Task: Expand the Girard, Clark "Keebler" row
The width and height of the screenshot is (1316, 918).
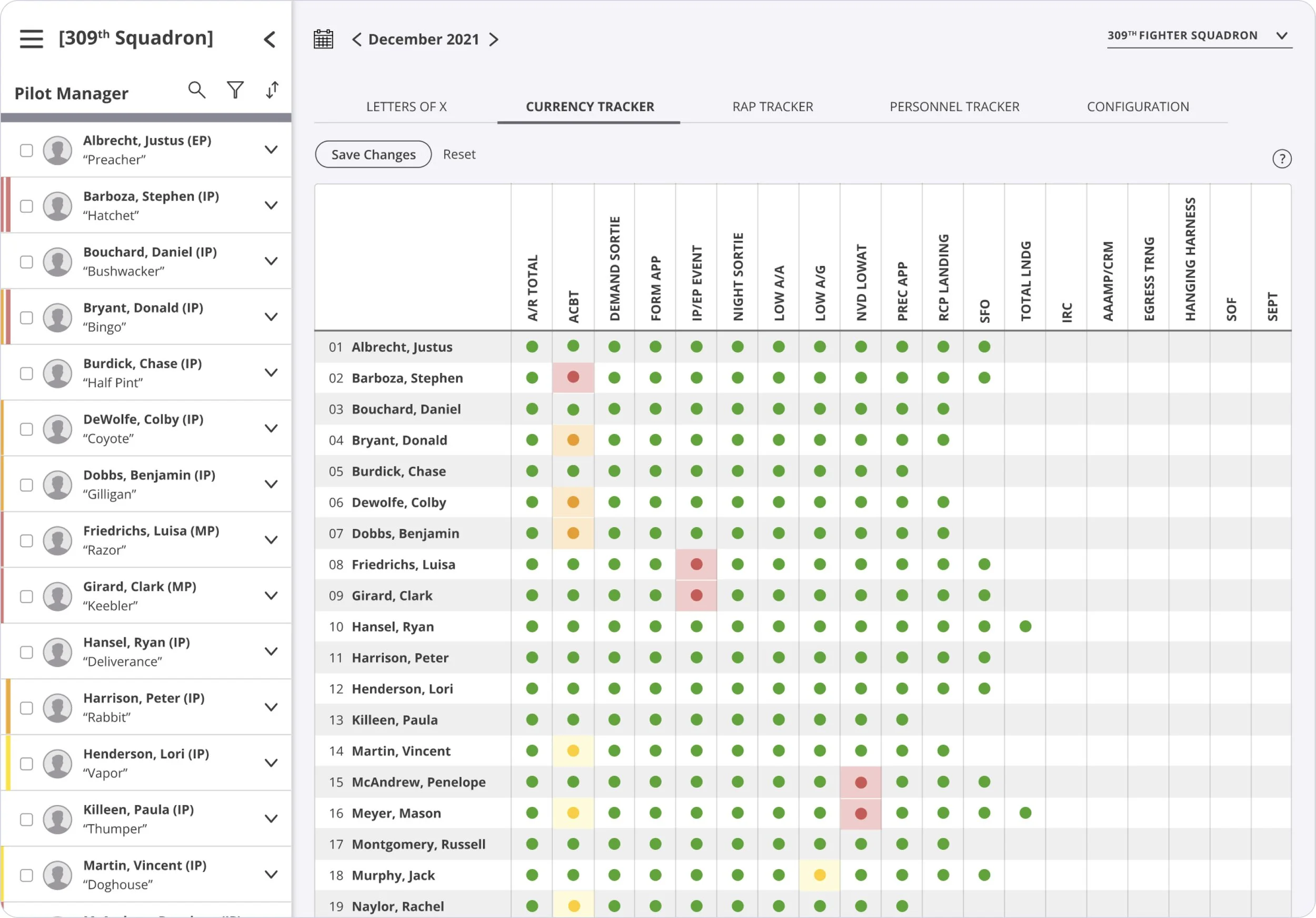Action: tap(271, 596)
